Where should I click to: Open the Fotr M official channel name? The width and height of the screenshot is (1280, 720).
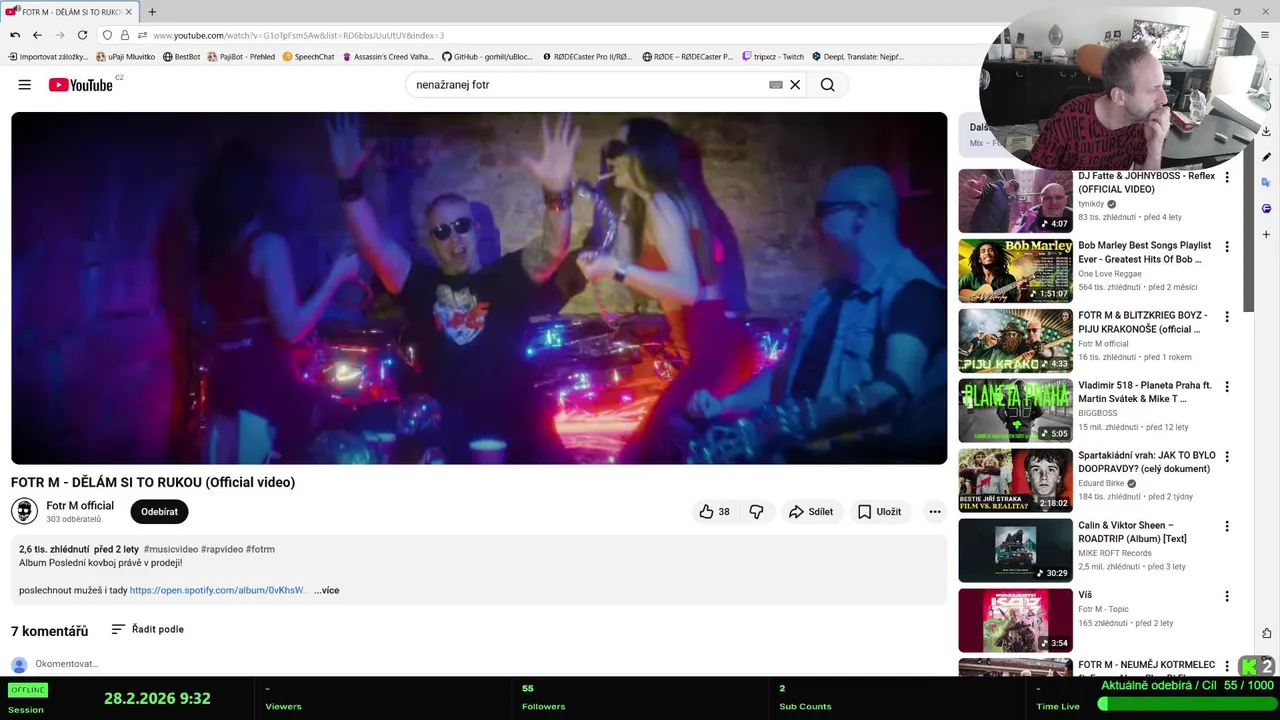[80, 506]
